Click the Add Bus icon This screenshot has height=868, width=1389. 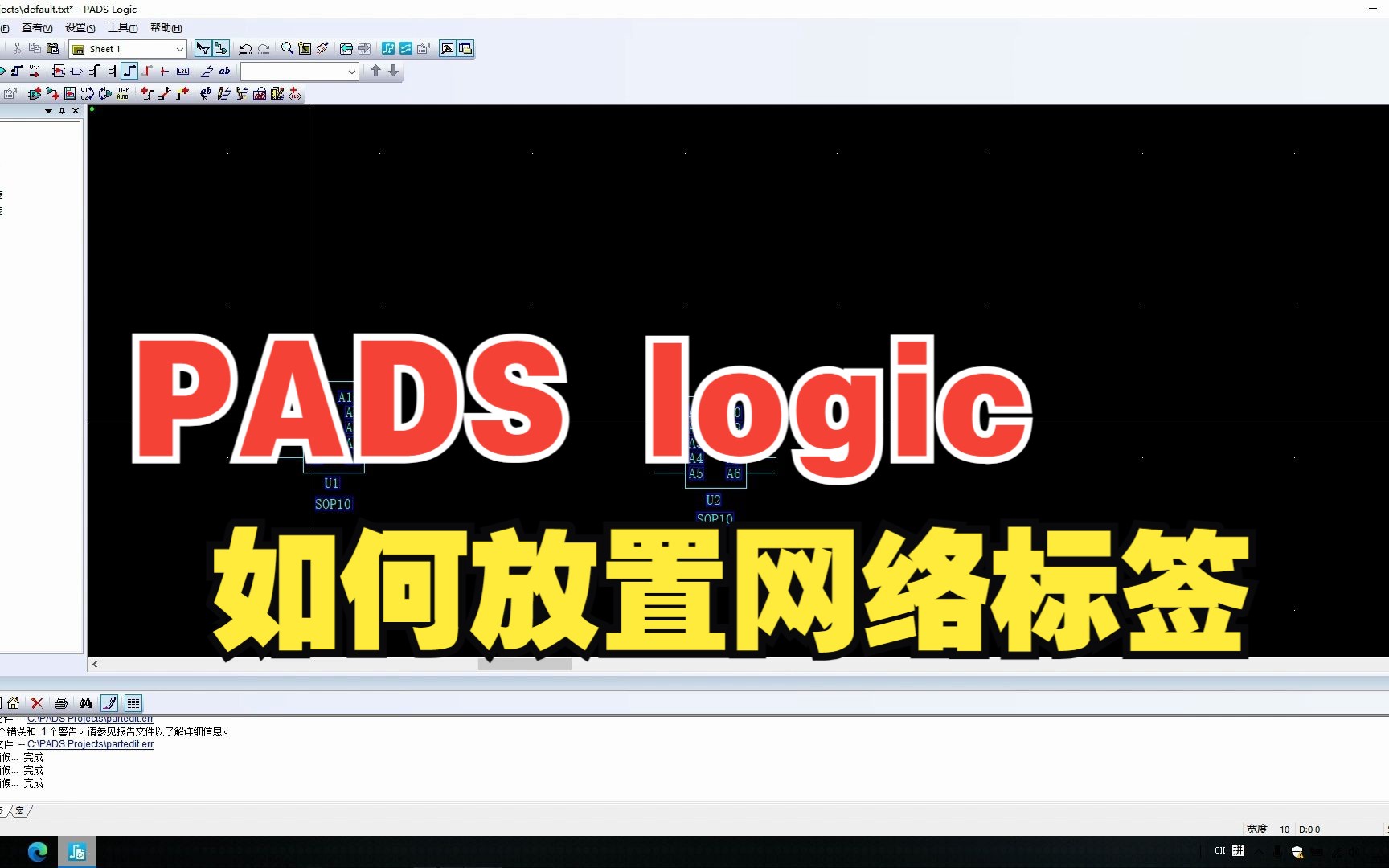(x=94, y=71)
